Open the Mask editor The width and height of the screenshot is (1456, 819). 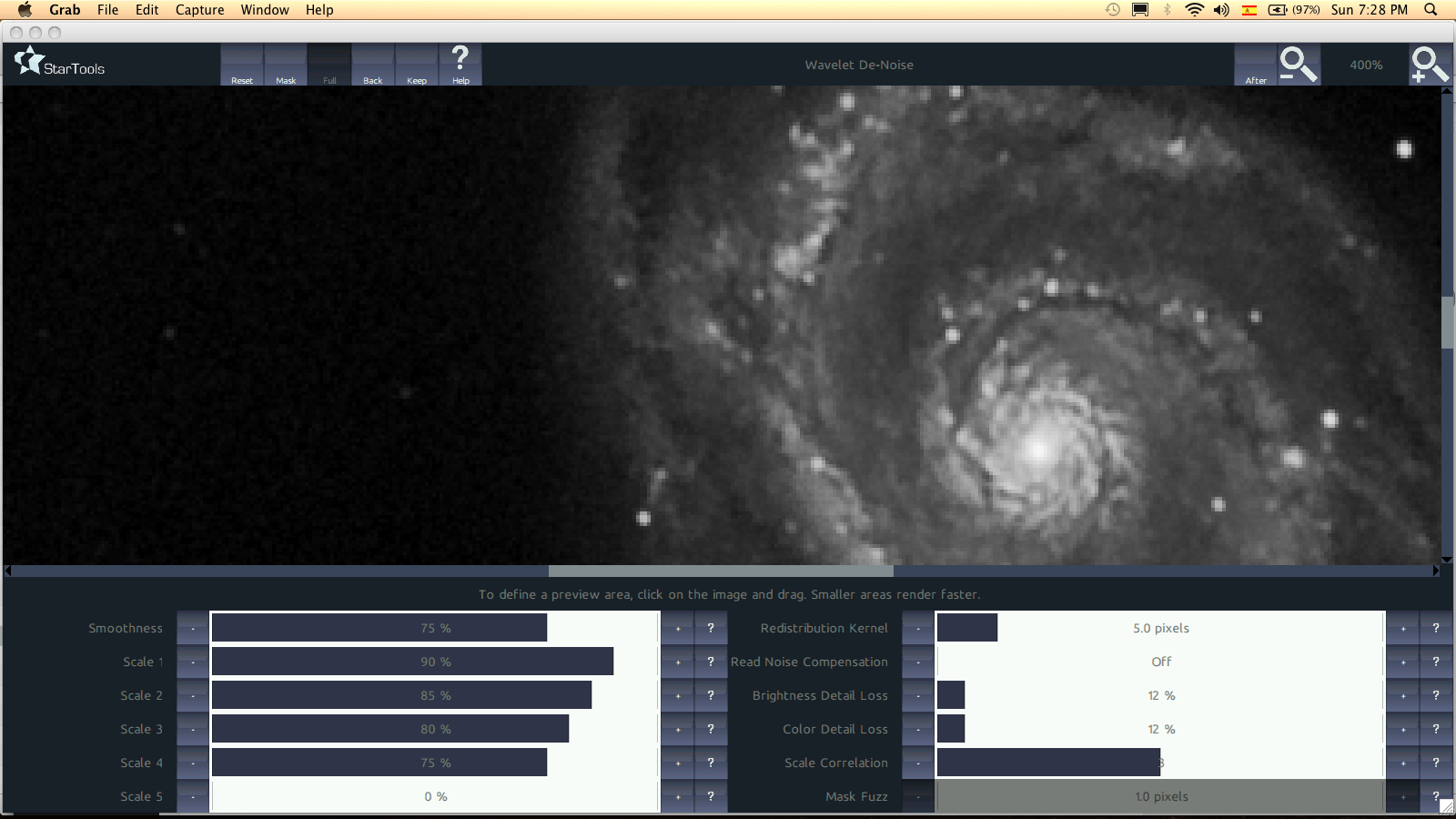click(286, 66)
